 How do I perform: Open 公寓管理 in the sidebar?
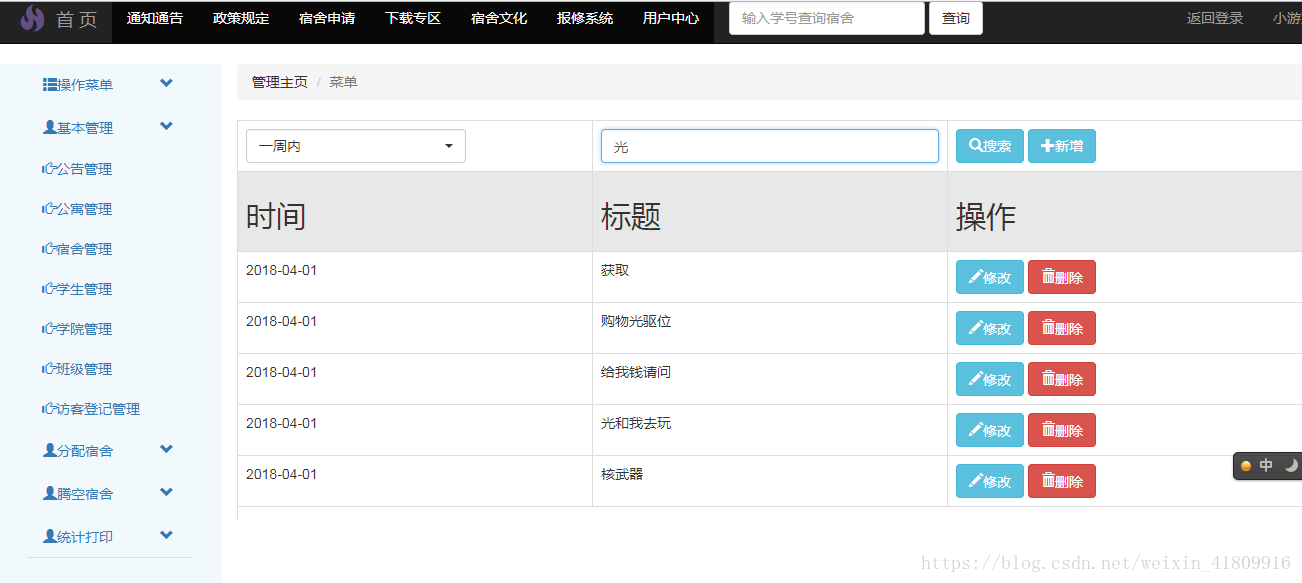84,209
